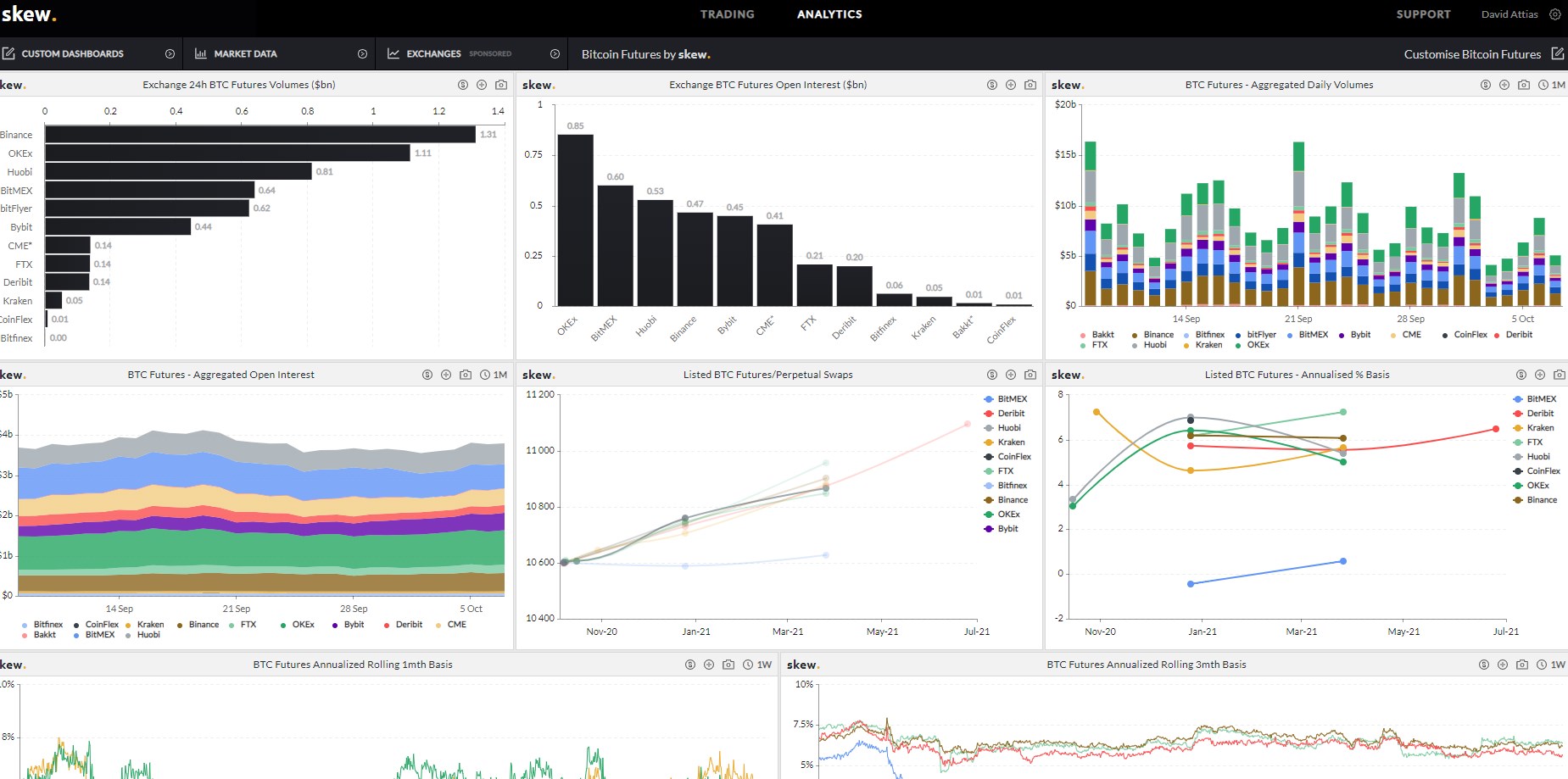
Task: Toggle OKEx series in Annualised % Basis legend
Action: coord(1531,486)
